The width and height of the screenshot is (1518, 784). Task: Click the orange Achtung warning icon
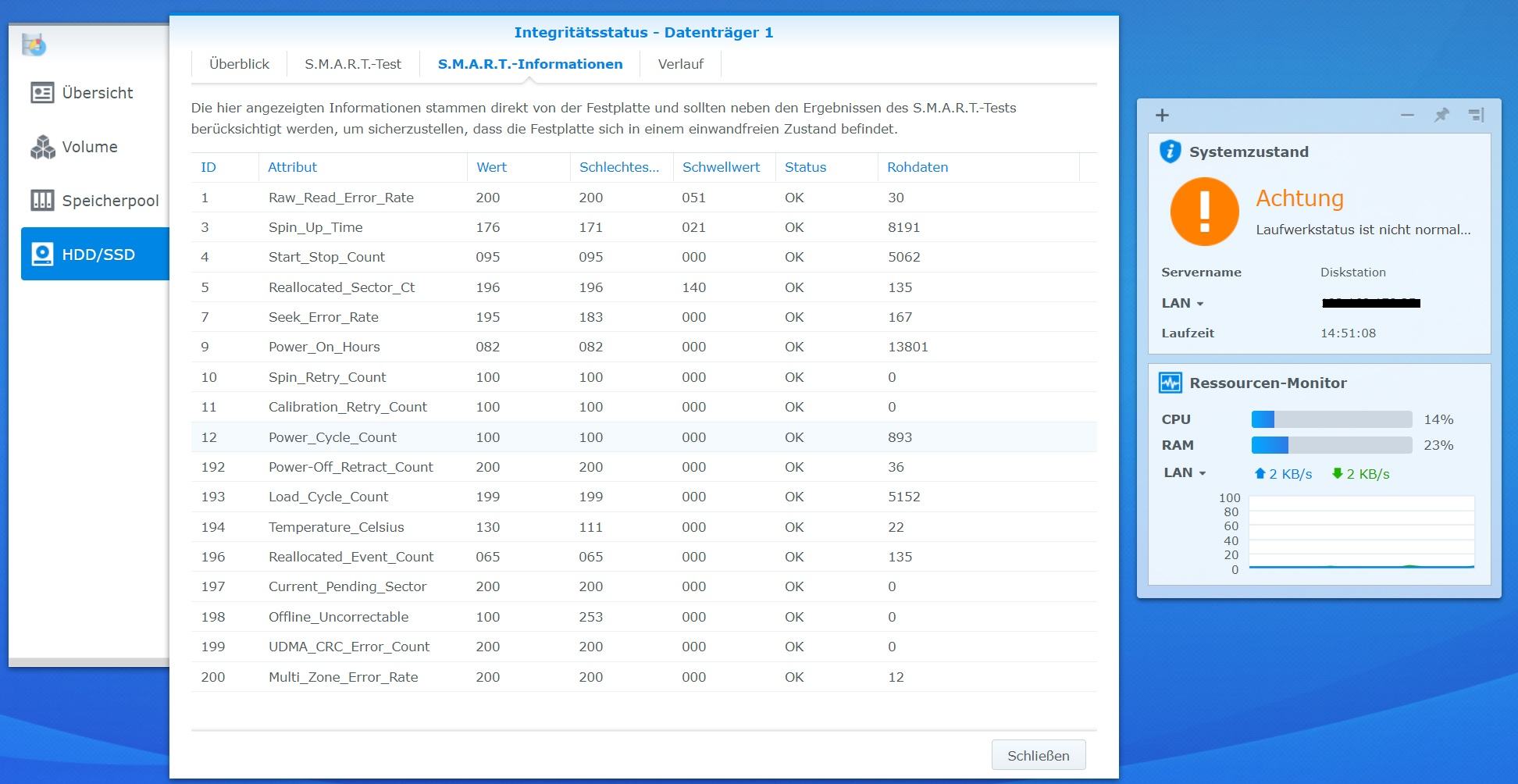1204,212
